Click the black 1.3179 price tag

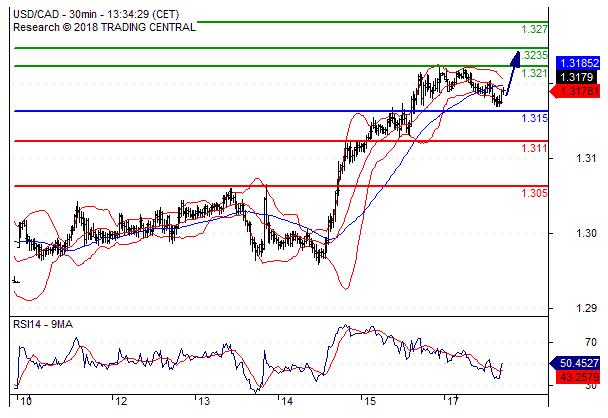[578, 77]
